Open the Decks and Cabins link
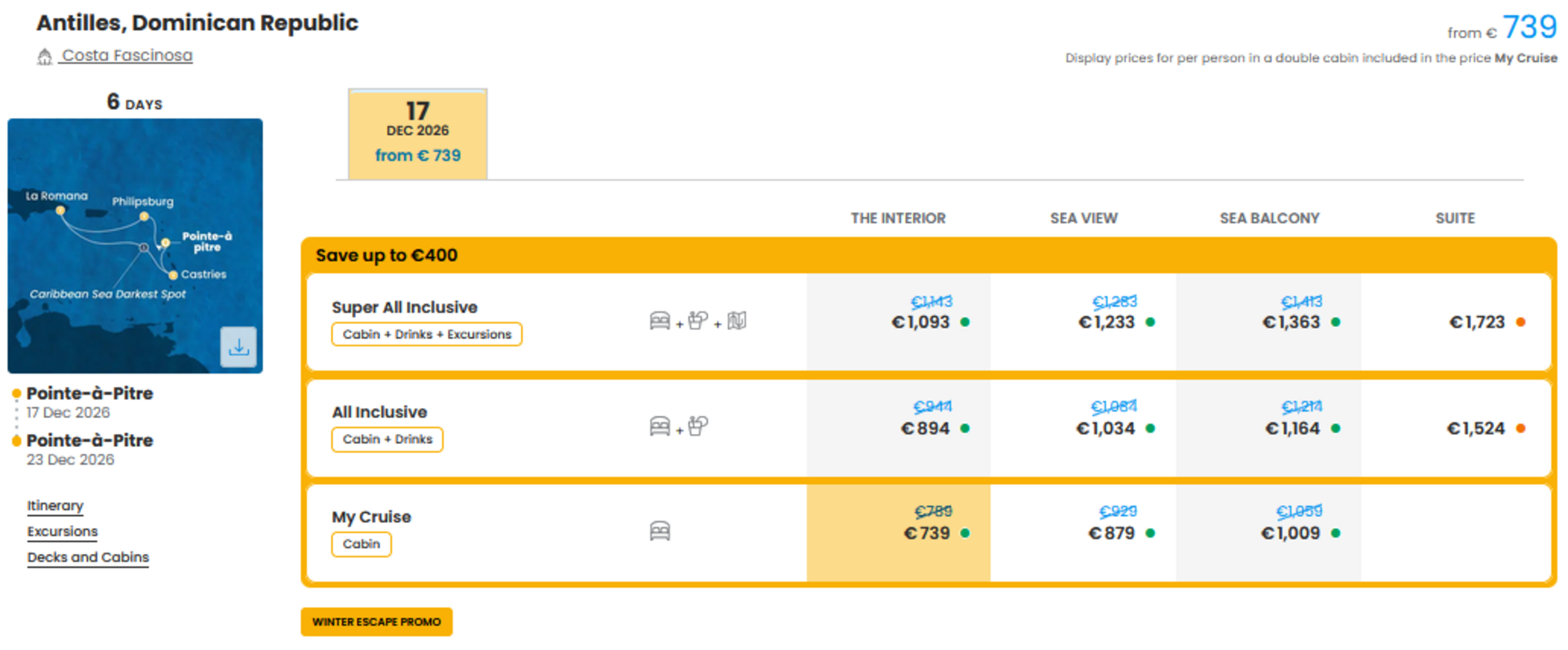Screen dimensions: 1568x650 pyautogui.click(x=88, y=557)
